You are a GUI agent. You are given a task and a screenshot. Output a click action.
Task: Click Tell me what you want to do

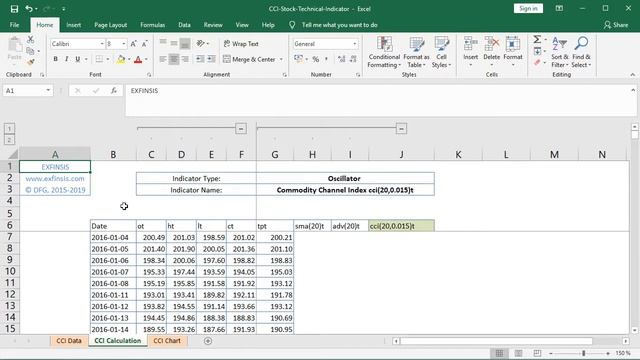coord(339,25)
